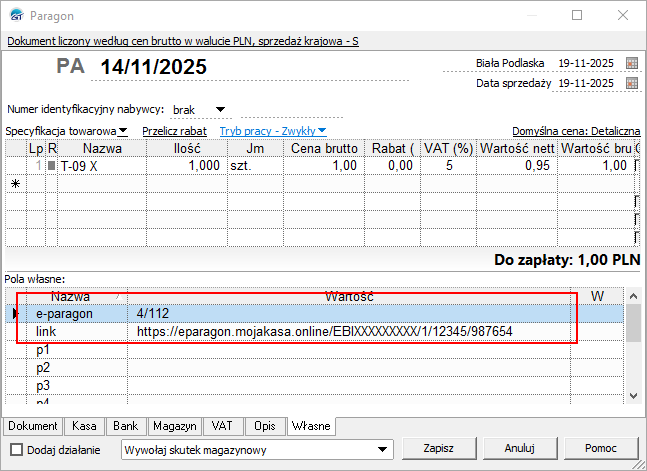
Task: Click the Przelicz rabat link
Action: pyautogui.click(x=174, y=131)
